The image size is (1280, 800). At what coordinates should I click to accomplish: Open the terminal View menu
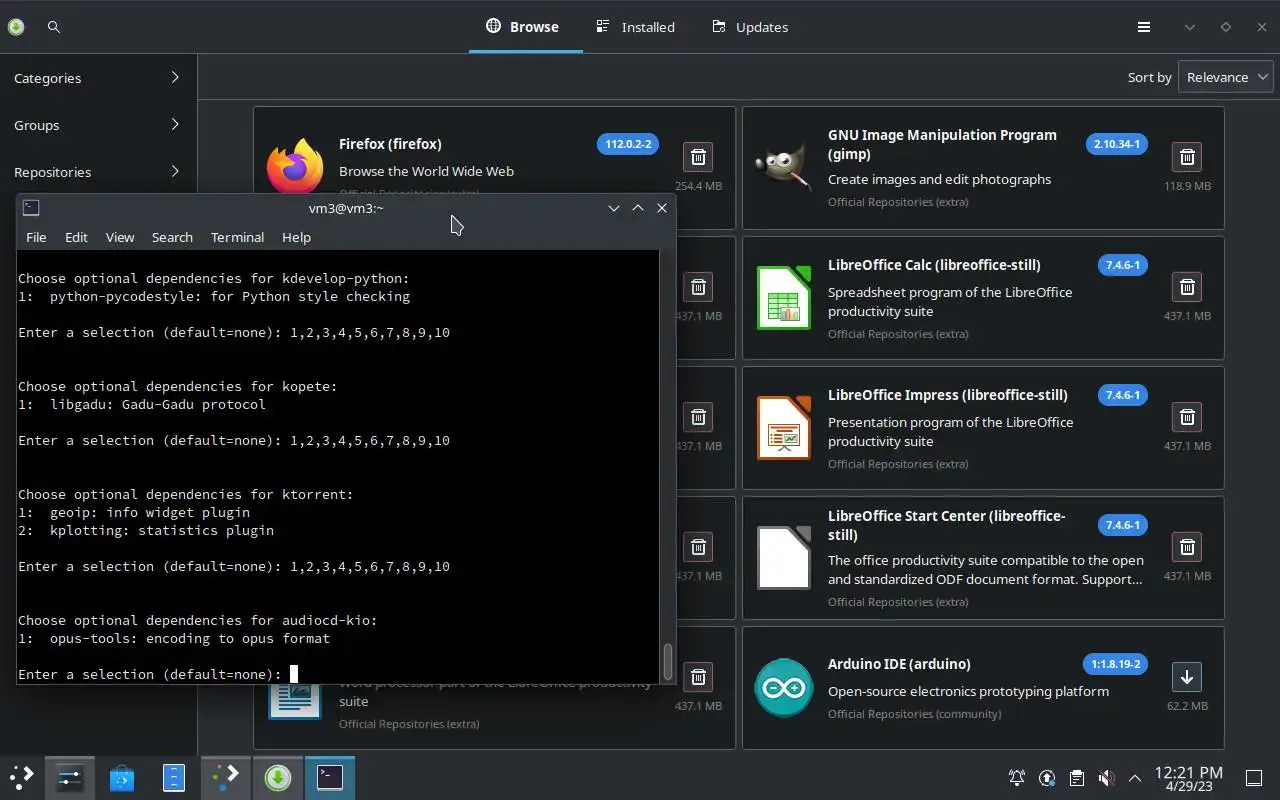pyautogui.click(x=120, y=237)
